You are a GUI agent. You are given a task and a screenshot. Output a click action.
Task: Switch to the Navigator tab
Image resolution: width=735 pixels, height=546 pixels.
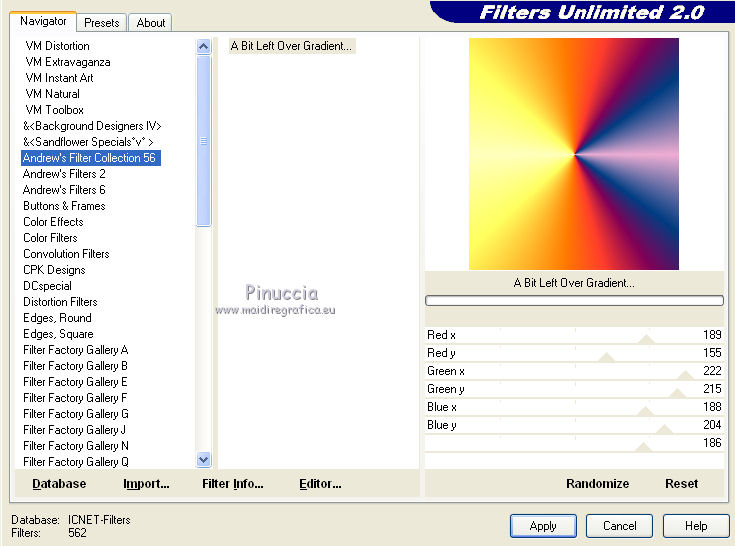click(x=43, y=22)
